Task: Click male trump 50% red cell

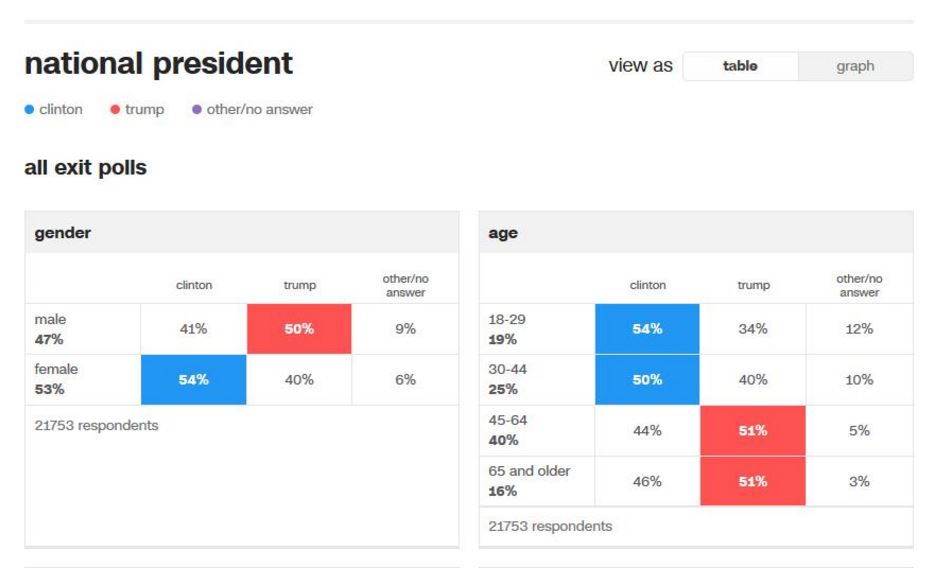Action: pyautogui.click(x=299, y=328)
